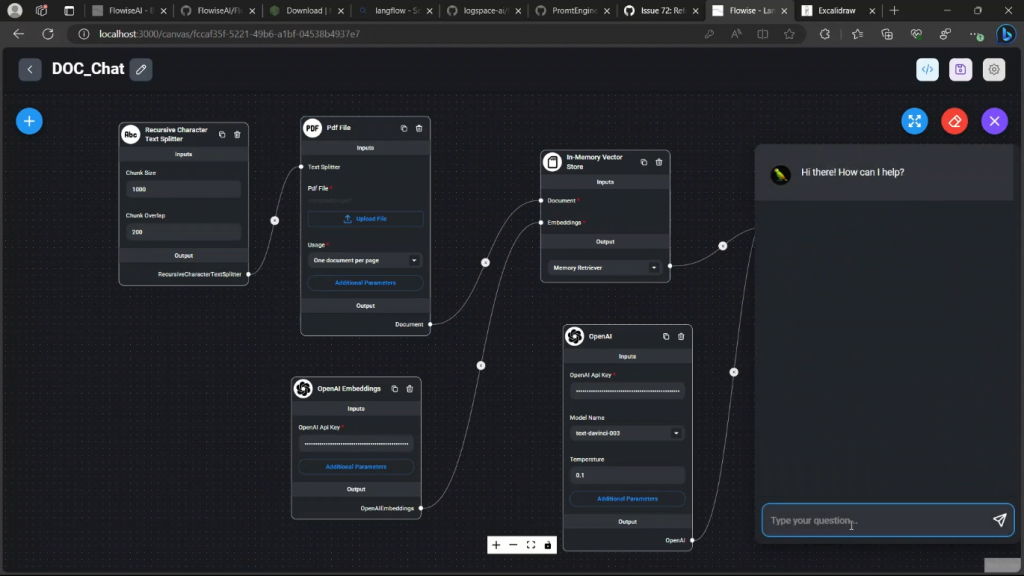The height and width of the screenshot is (576, 1024).
Task: Open chatflow settings gear icon
Action: point(993,69)
